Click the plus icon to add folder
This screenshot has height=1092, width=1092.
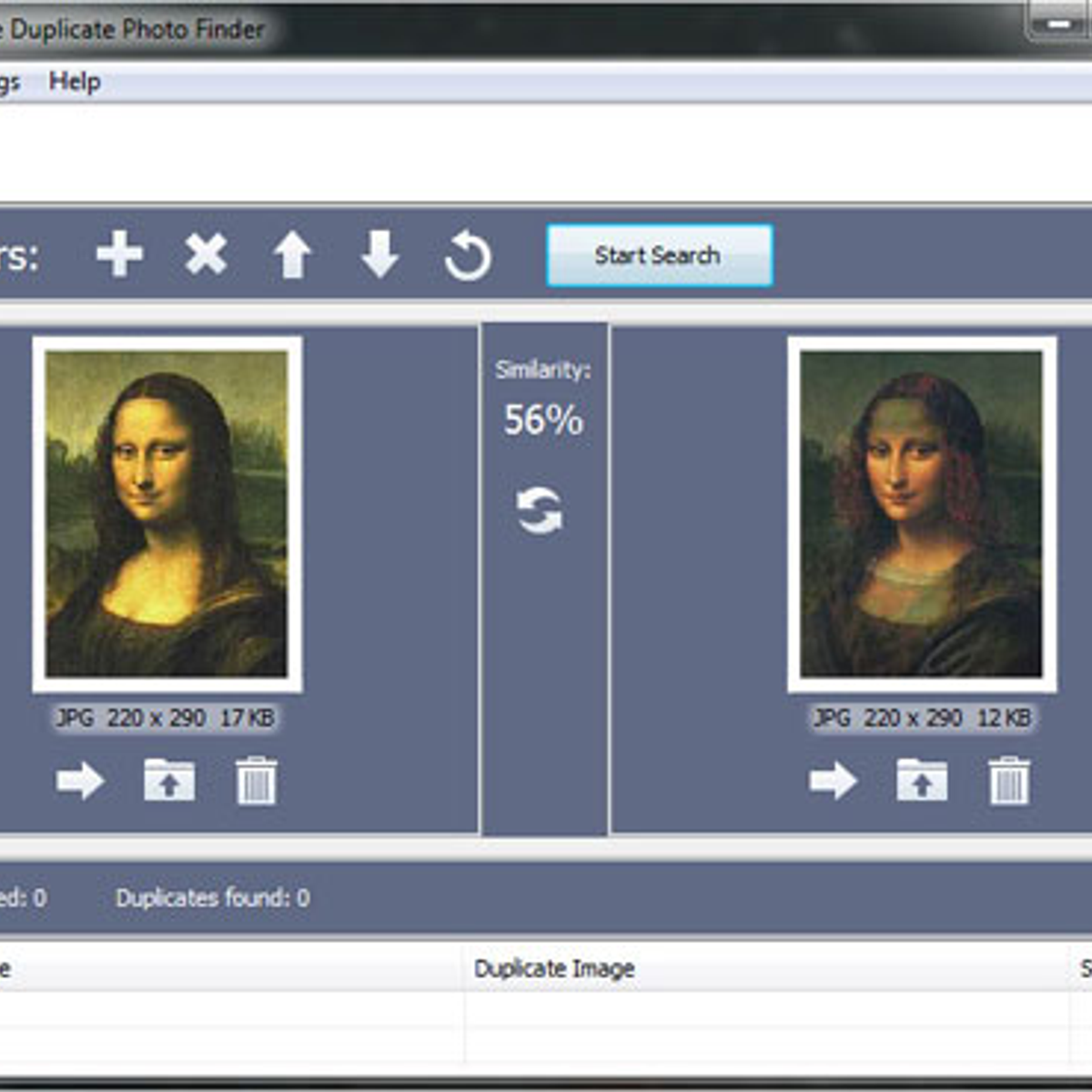tap(119, 254)
